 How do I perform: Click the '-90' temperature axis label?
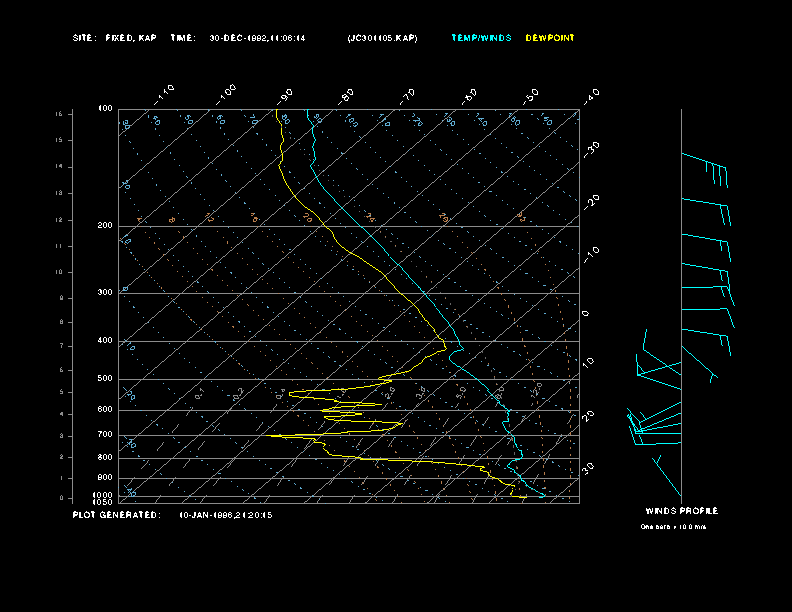pos(286,95)
